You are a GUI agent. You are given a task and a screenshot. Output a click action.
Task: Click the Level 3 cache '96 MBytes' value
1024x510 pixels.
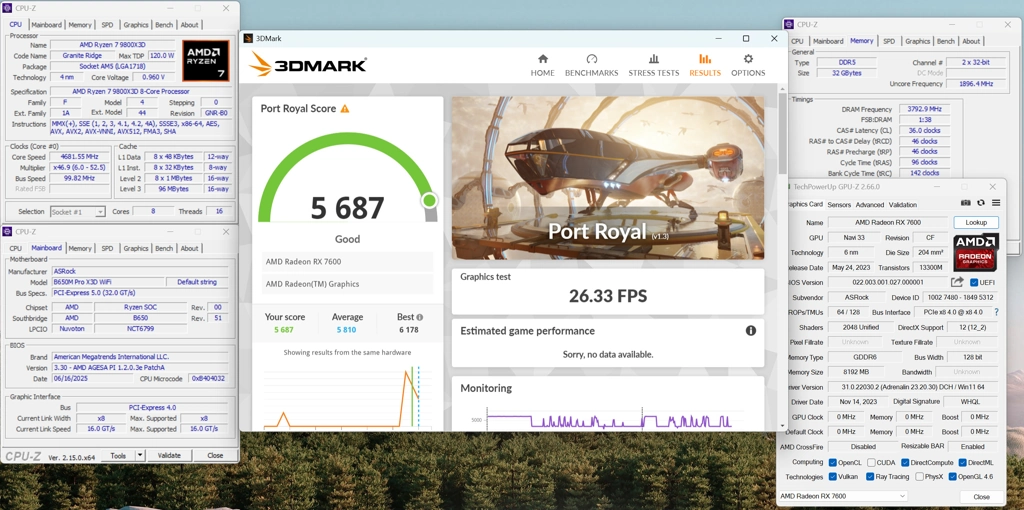174,189
